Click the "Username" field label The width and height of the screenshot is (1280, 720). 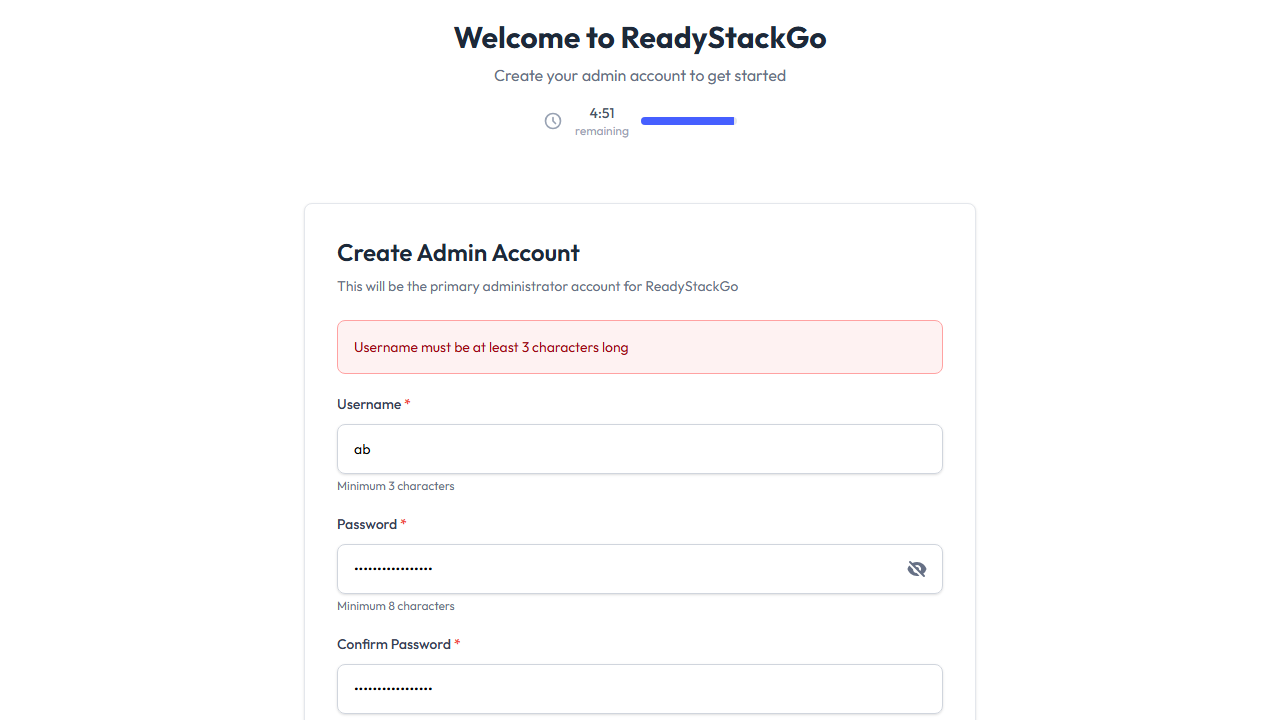pos(369,404)
